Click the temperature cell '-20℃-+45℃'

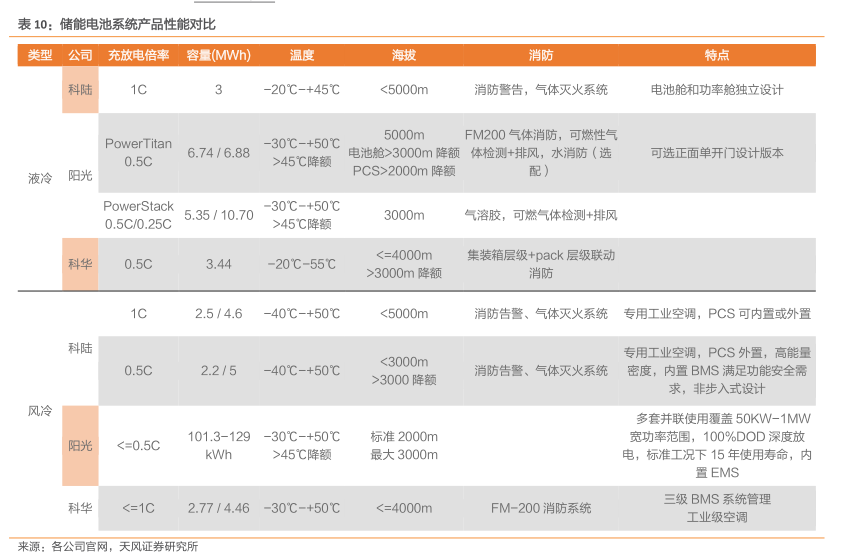click(302, 89)
